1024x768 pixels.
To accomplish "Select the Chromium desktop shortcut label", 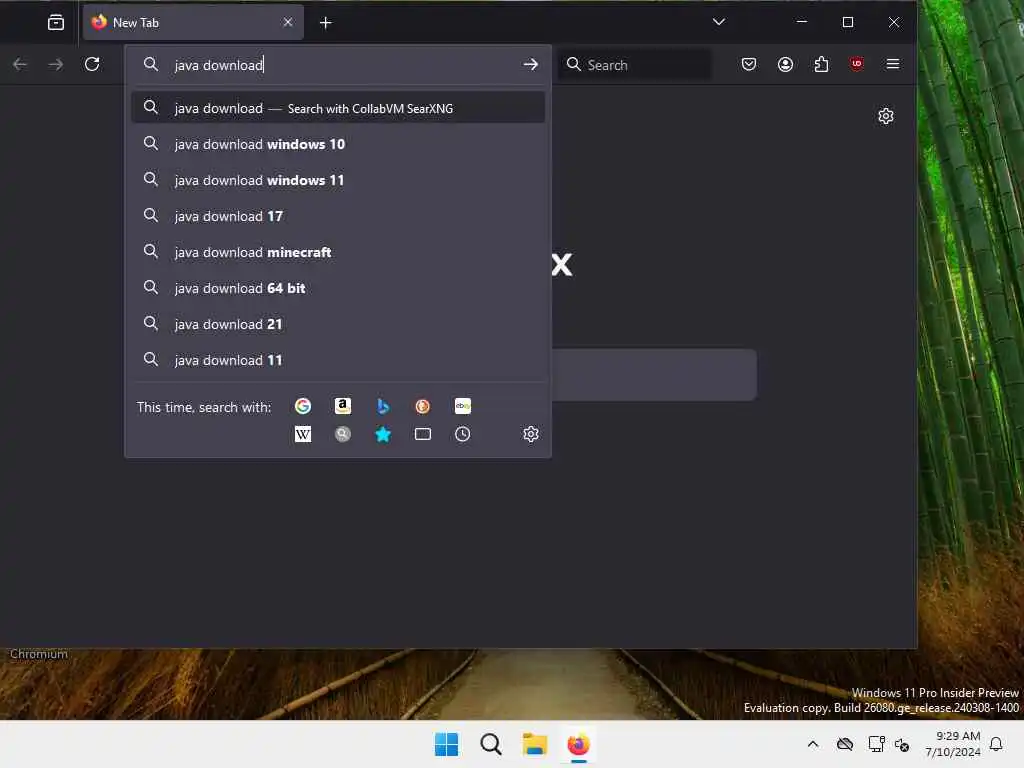I will point(39,654).
